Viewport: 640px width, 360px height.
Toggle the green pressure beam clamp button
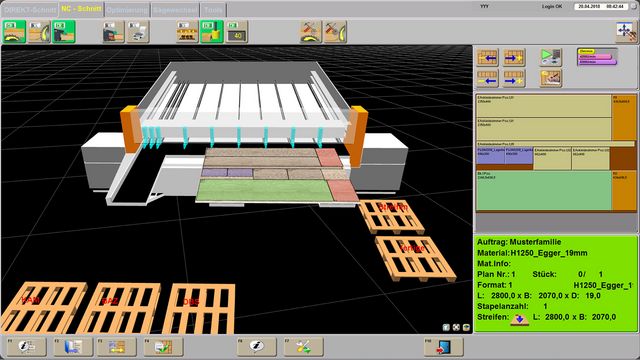point(64,32)
